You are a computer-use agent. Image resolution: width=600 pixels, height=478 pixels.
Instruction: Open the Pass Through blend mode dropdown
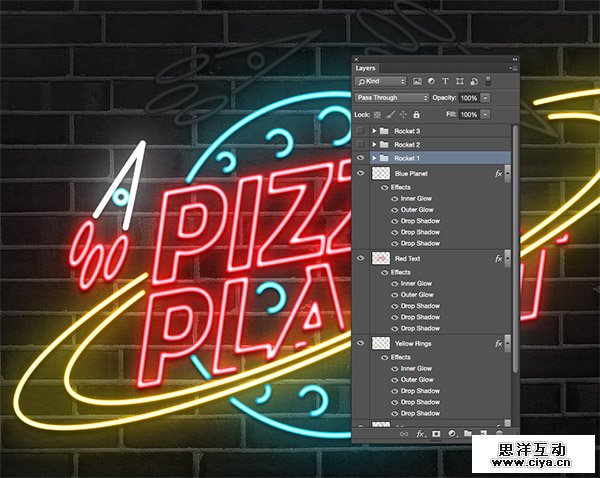[x=391, y=98]
